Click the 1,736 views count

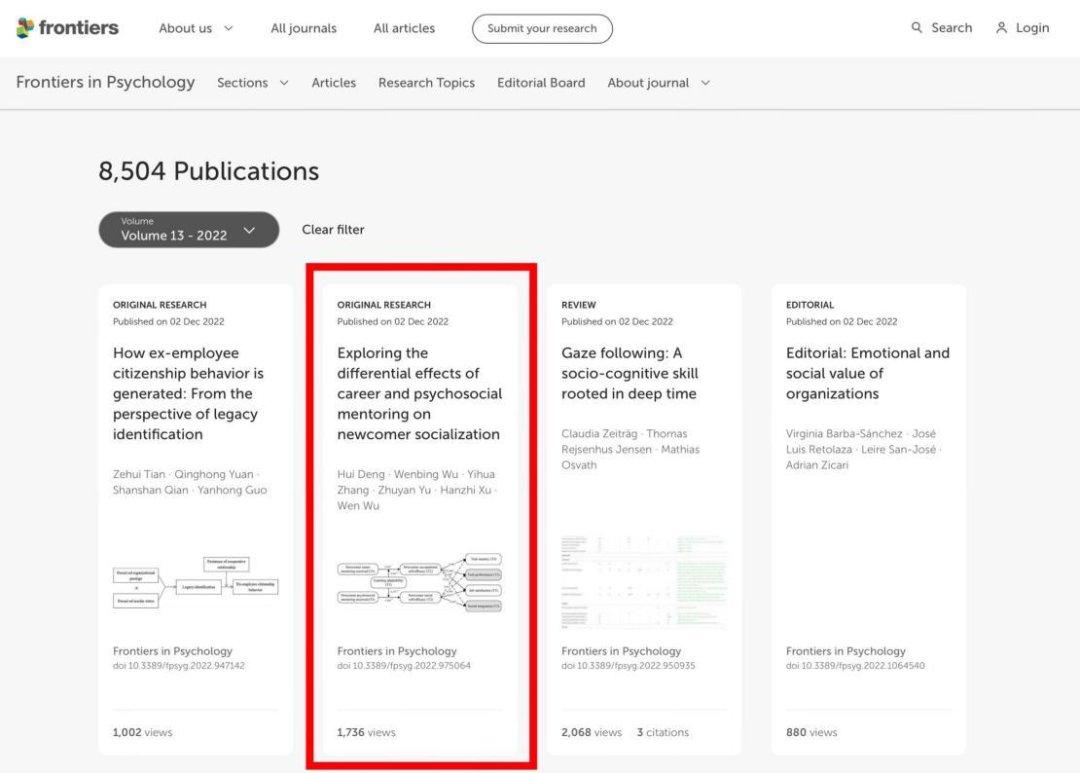click(x=366, y=732)
